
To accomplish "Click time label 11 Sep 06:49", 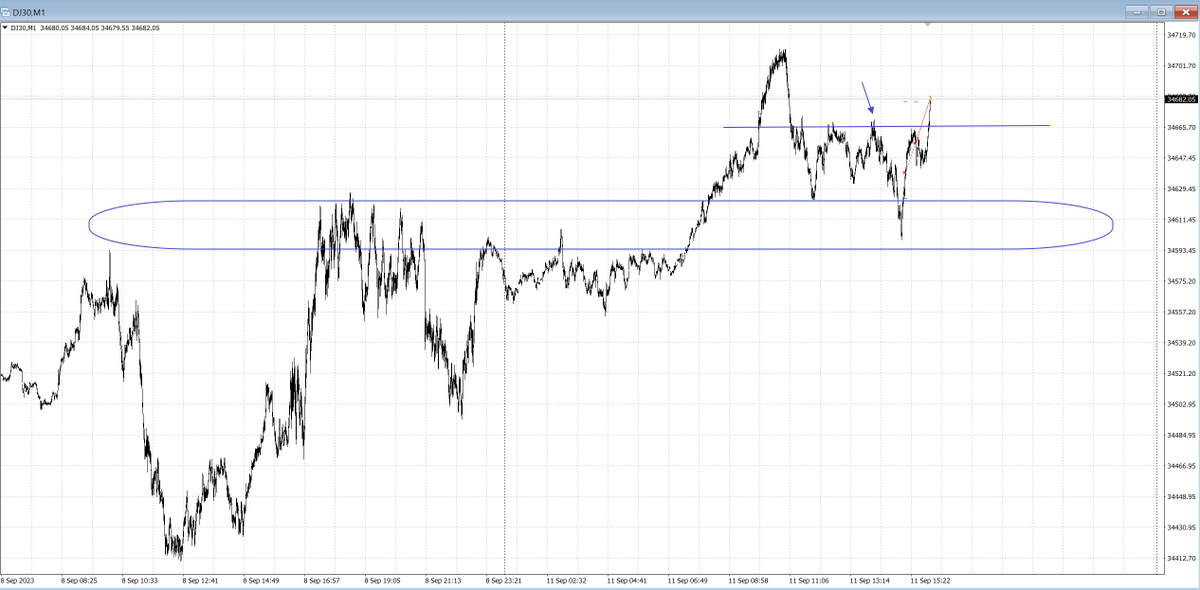I will (688, 579).
